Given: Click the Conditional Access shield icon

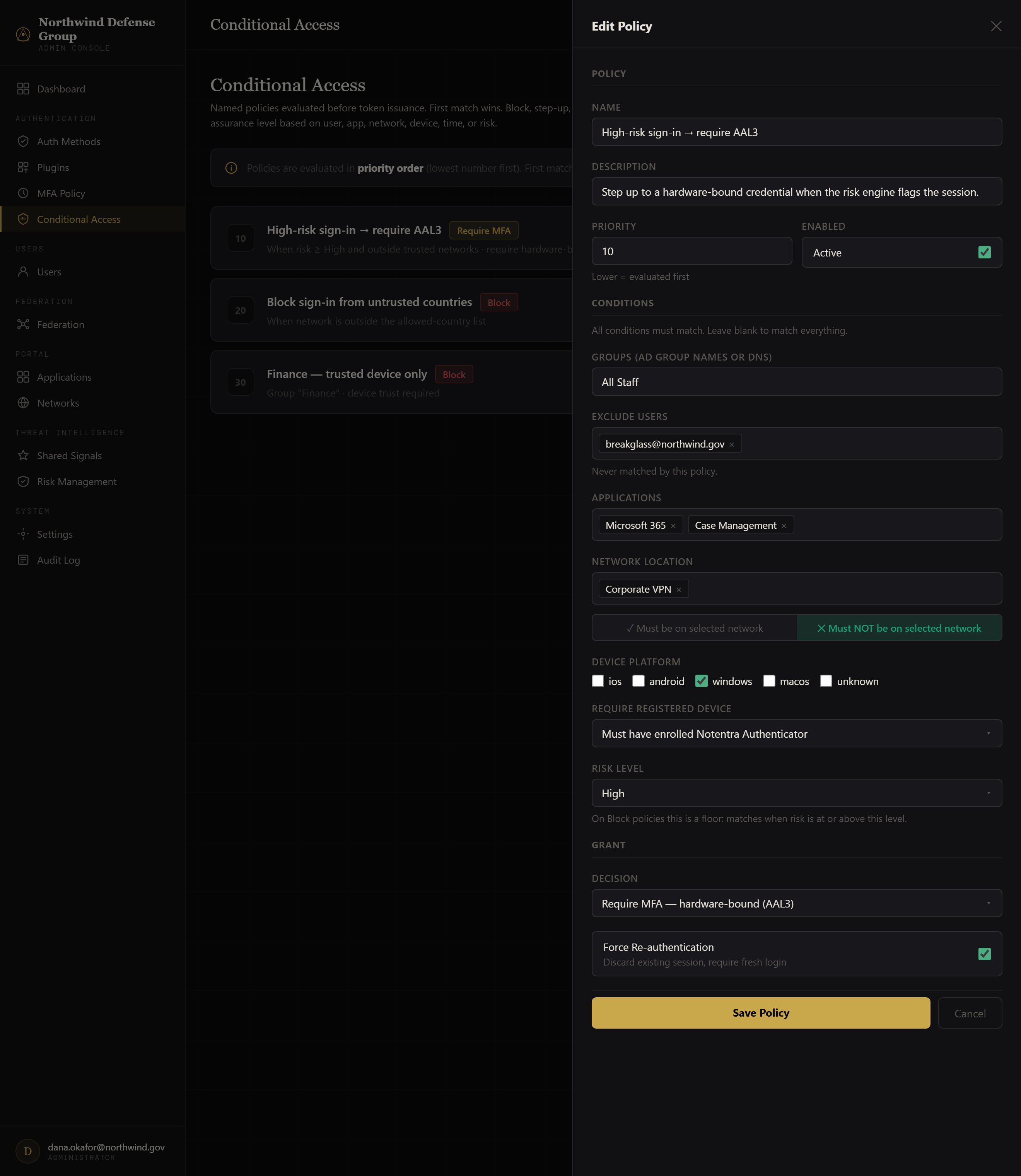Looking at the screenshot, I should pos(23,219).
